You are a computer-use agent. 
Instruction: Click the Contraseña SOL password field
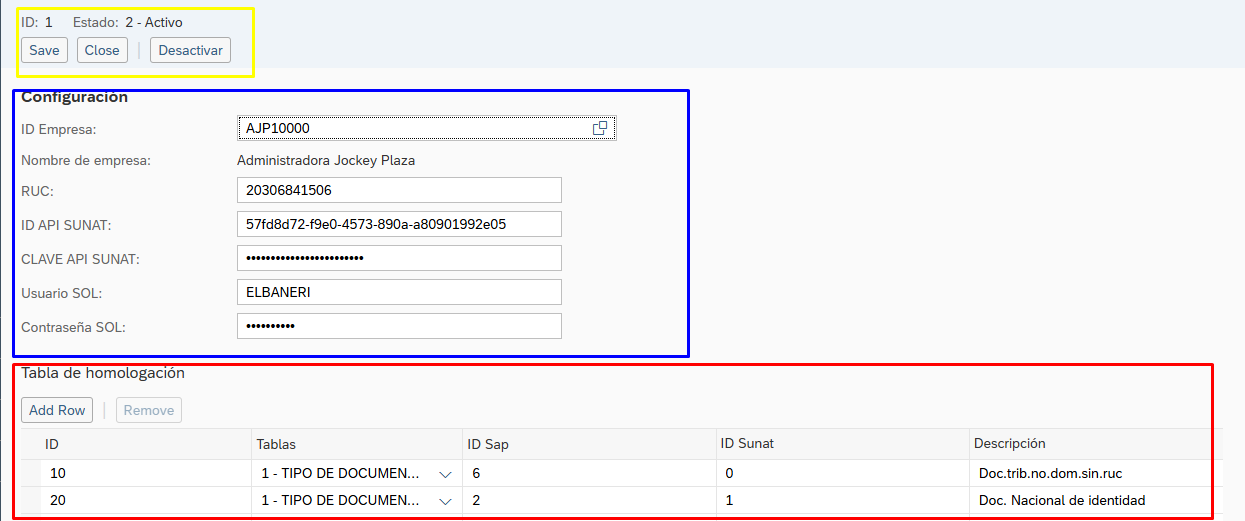[399, 326]
